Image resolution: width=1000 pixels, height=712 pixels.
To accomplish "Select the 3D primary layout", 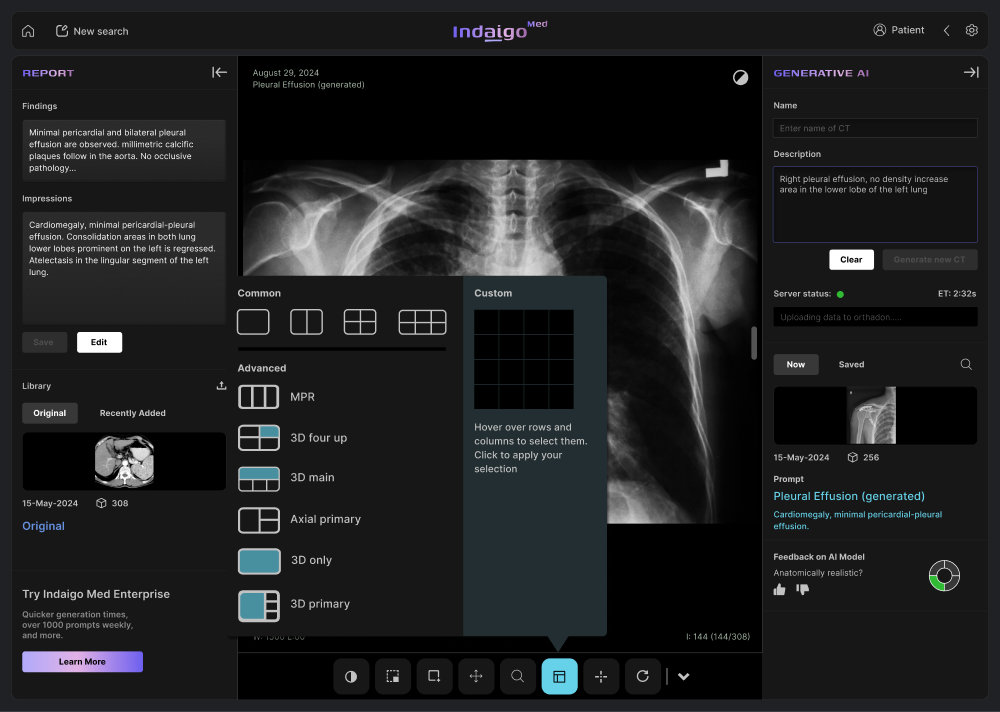I will (x=294, y=604).
